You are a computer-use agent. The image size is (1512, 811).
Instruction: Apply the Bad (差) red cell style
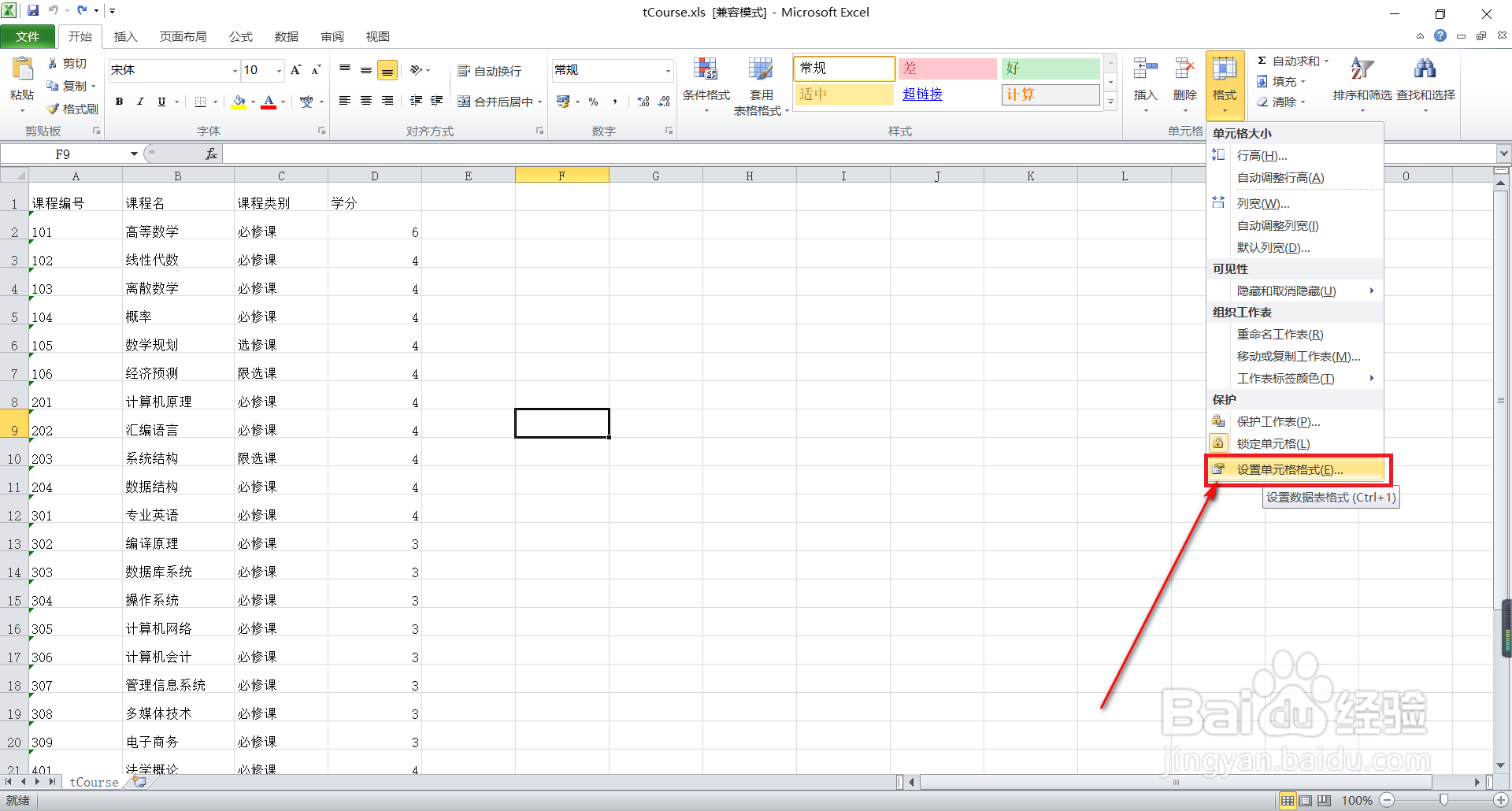[948, 69]
